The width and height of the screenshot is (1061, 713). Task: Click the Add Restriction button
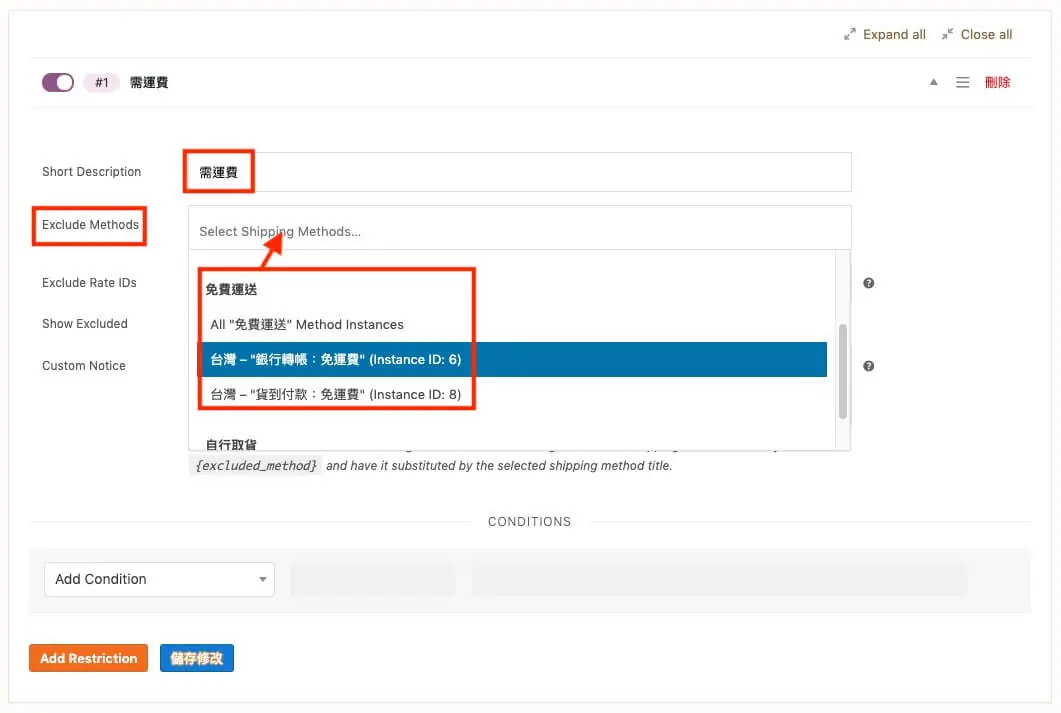[89, 658]
